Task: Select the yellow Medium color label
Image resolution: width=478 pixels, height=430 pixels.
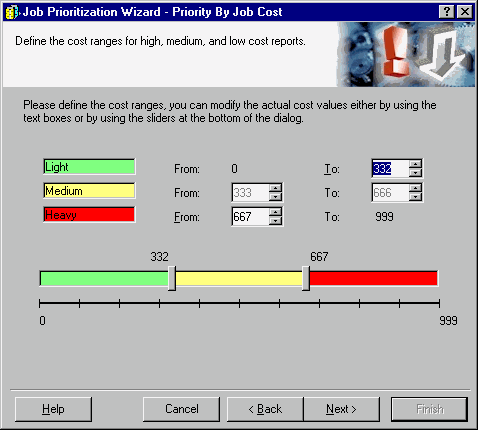Action: click(89, 191)
